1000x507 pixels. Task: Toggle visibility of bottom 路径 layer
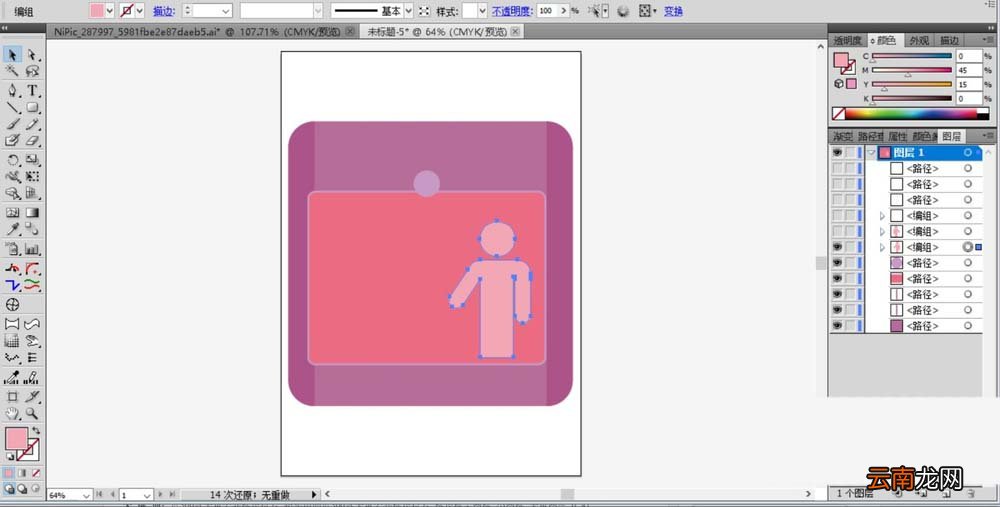pos(837,325)
